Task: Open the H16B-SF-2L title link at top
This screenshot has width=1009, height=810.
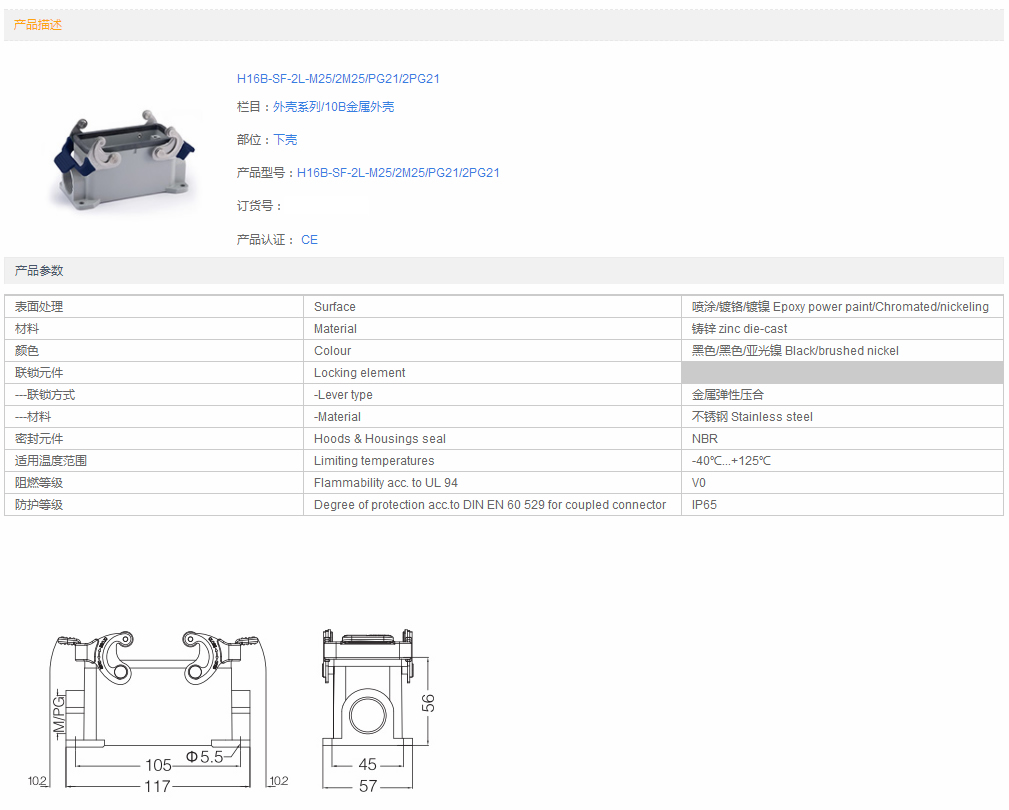Action: (x=338, y=79)
